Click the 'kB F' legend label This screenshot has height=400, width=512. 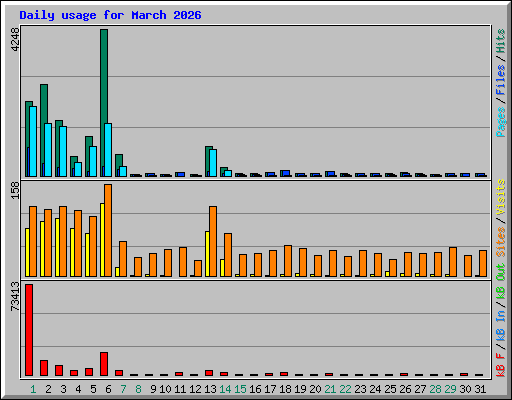(x=501, y=365)
